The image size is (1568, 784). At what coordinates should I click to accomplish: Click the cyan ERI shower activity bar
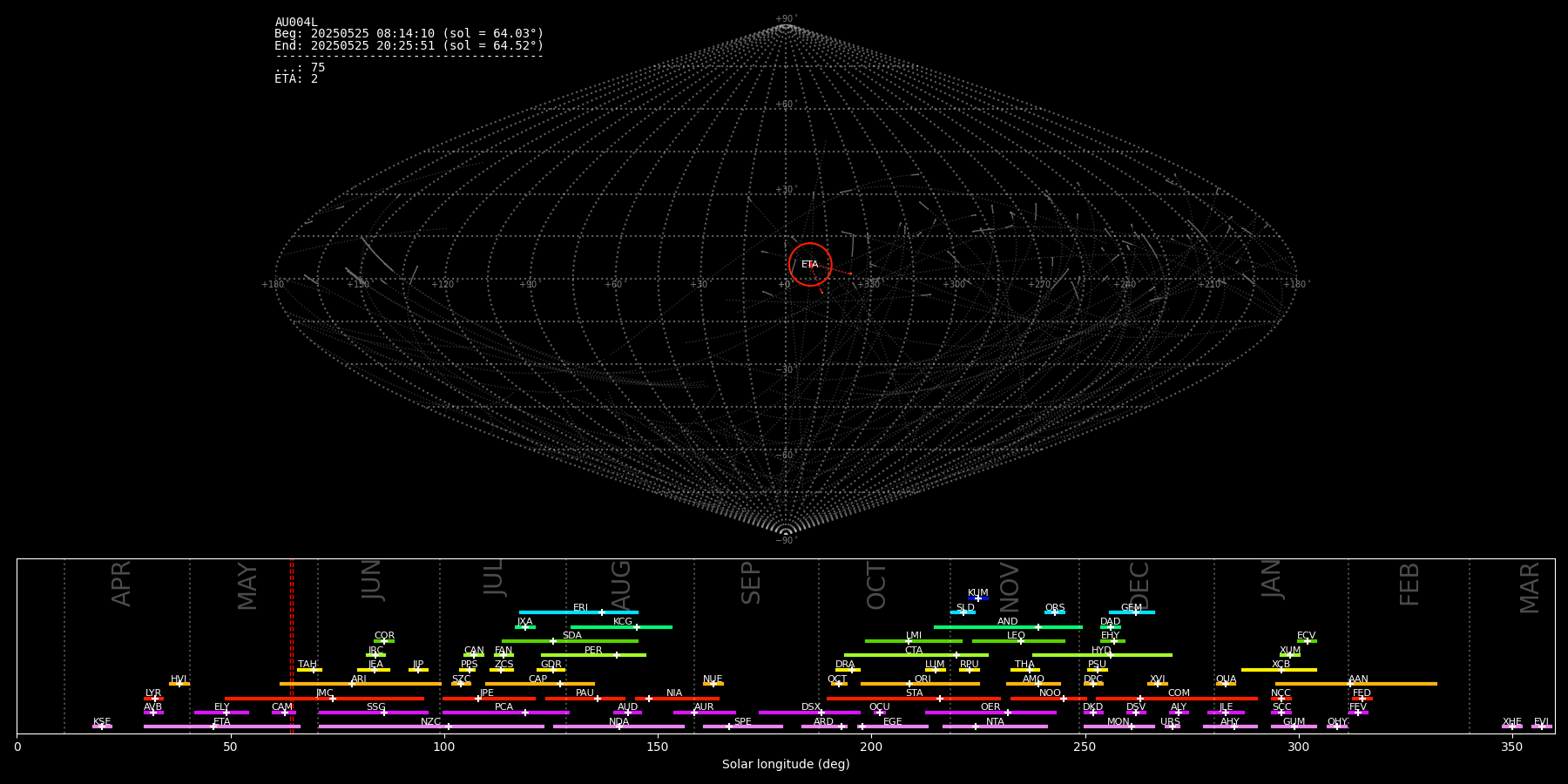578,612
